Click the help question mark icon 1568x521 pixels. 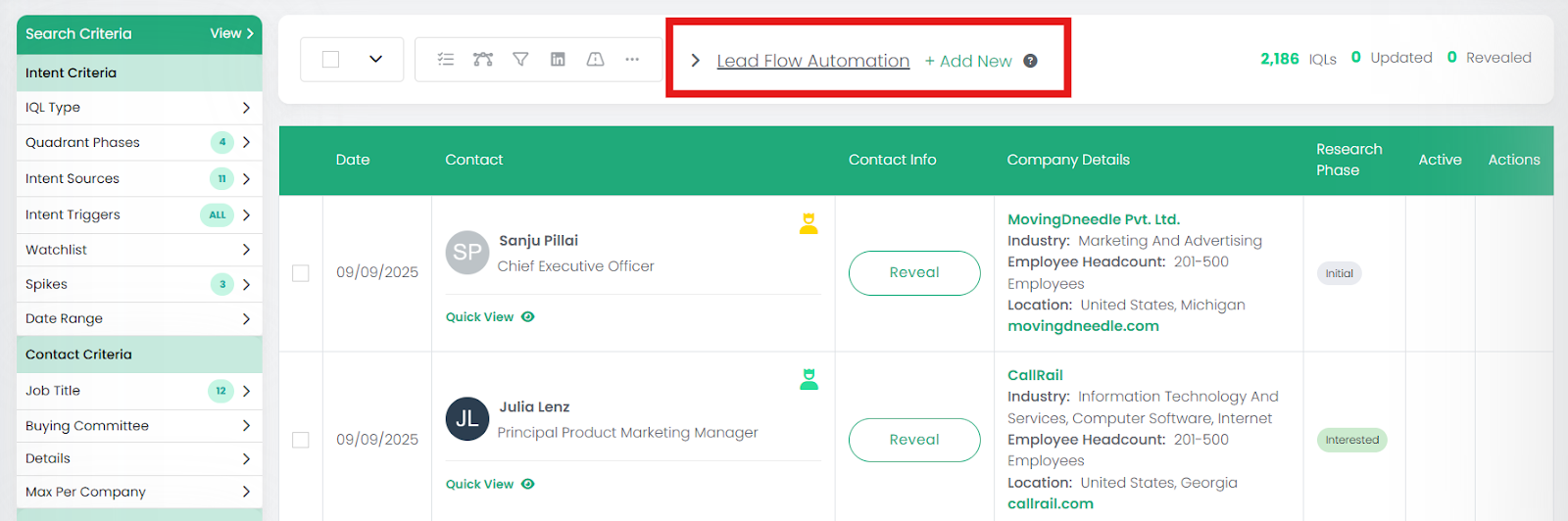(x=1030, y=61)
